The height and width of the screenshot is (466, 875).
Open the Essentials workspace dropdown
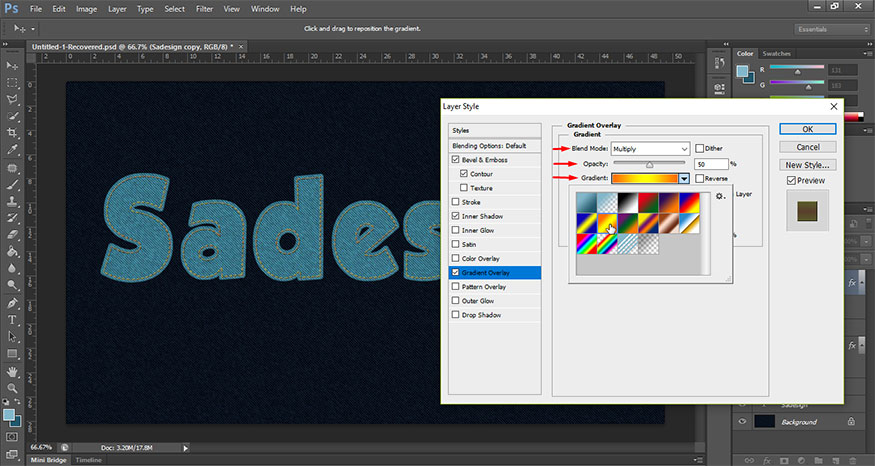point(831,29)
